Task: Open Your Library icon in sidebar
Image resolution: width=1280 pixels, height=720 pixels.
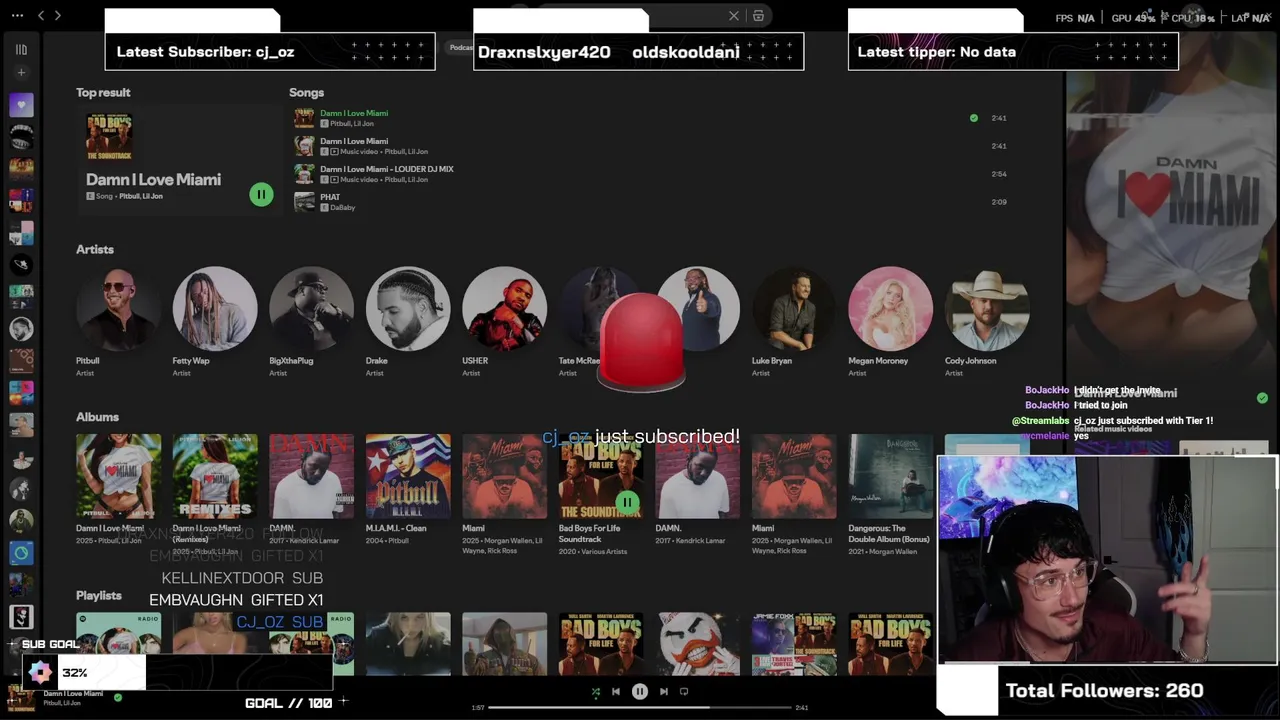Action: pyautogui.click(x=21, y=49)
